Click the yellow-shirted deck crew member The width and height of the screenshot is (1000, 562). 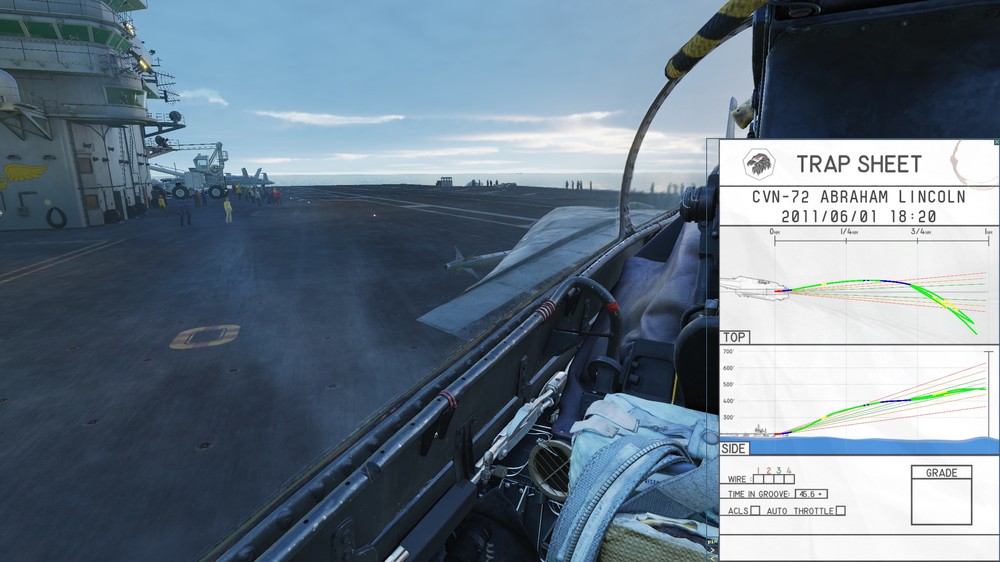point(228,211)
